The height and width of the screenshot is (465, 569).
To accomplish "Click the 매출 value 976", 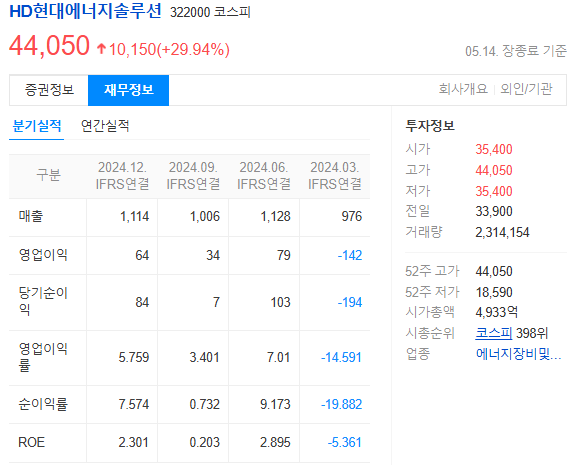I will pyautogui.click(x=352, y=216).
